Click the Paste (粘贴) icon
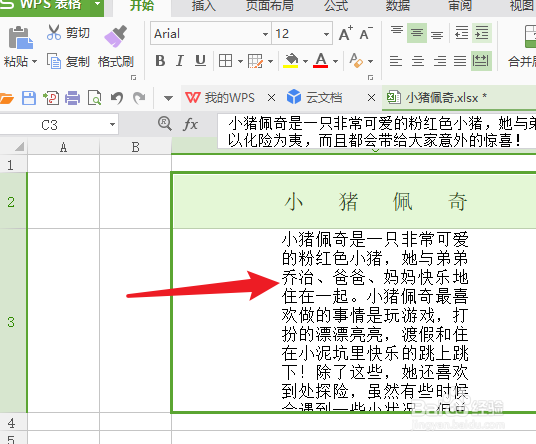Viewport: 536px width, 444px height. (21, 38)
